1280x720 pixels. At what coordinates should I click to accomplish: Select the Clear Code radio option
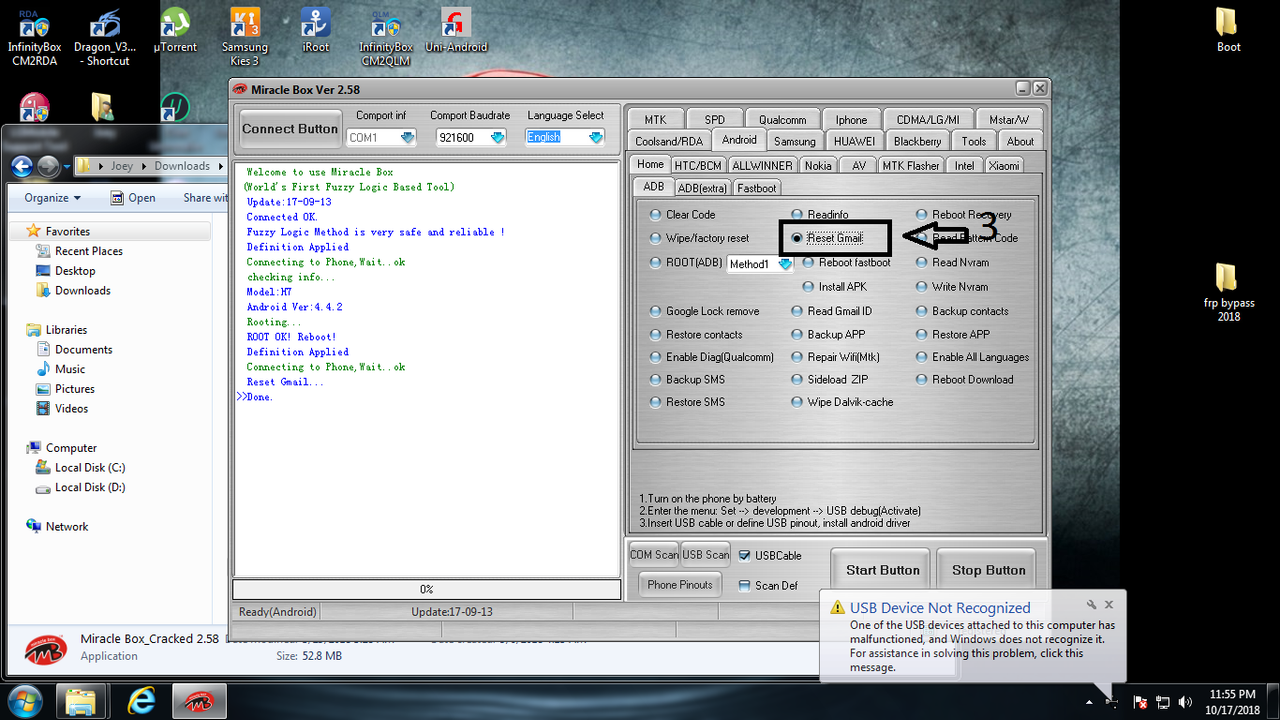pos(656,214)
